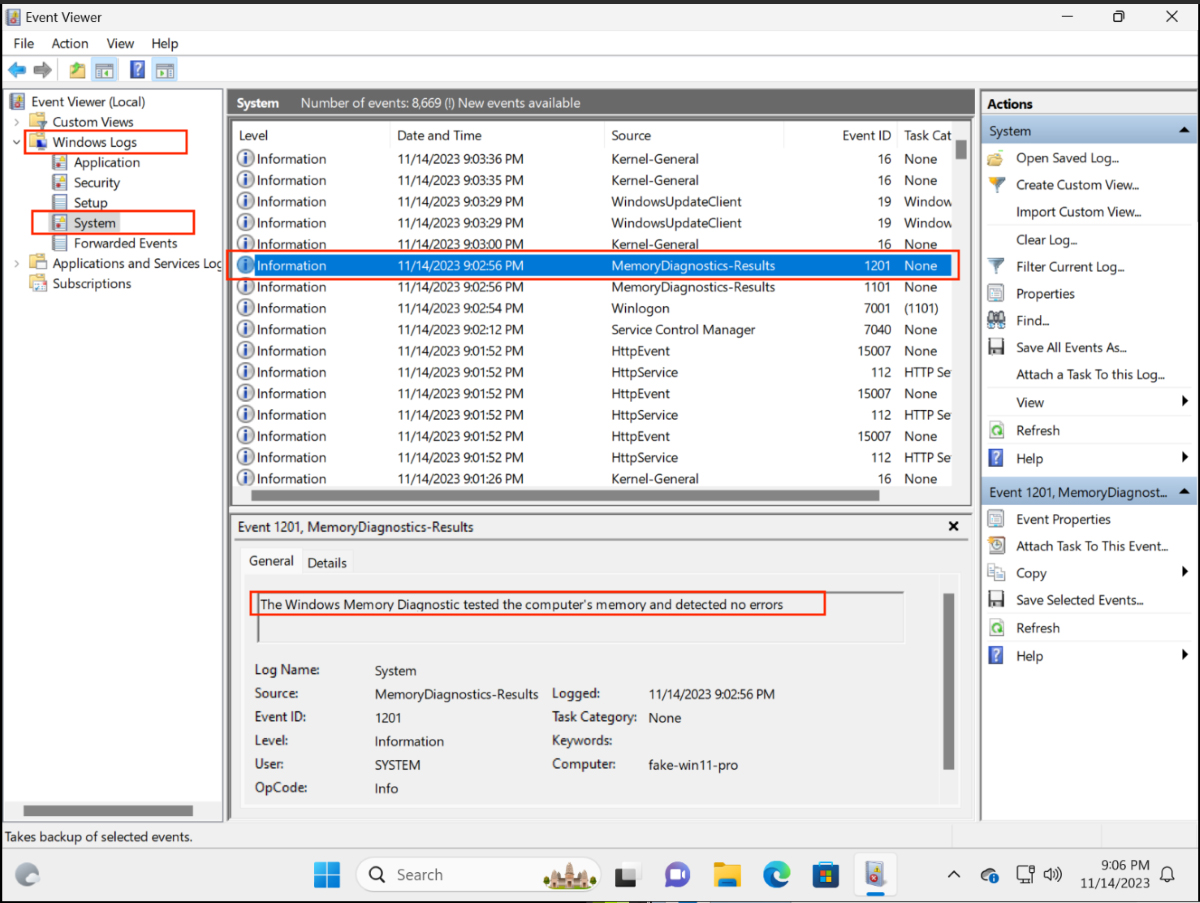Screen dimensions: 1200x903
Task: Switch to the Details tab
Action: (x=327, y=562)
